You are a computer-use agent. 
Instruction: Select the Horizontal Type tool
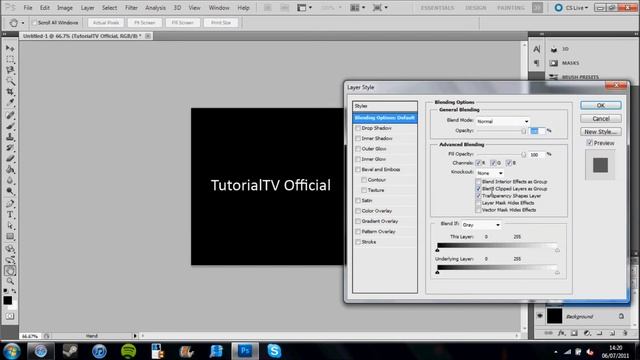(10, 215)
